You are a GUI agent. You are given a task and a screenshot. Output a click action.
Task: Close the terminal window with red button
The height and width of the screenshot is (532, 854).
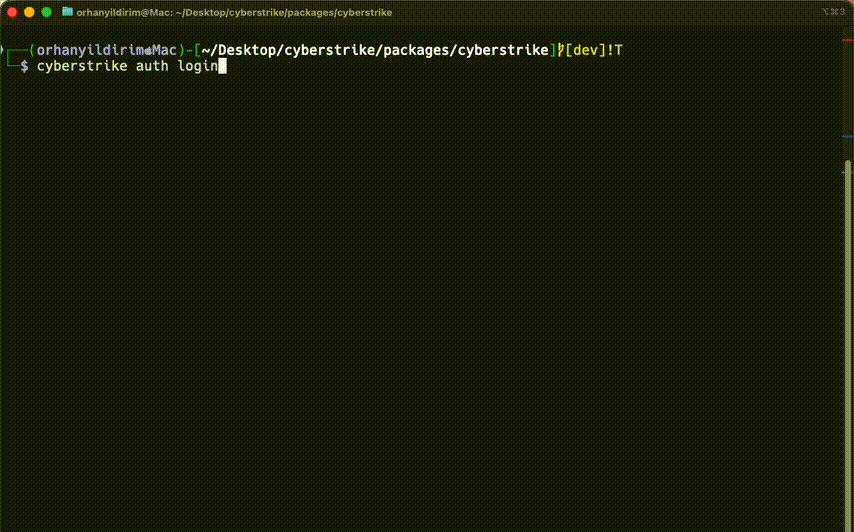(x=12, y=12)
